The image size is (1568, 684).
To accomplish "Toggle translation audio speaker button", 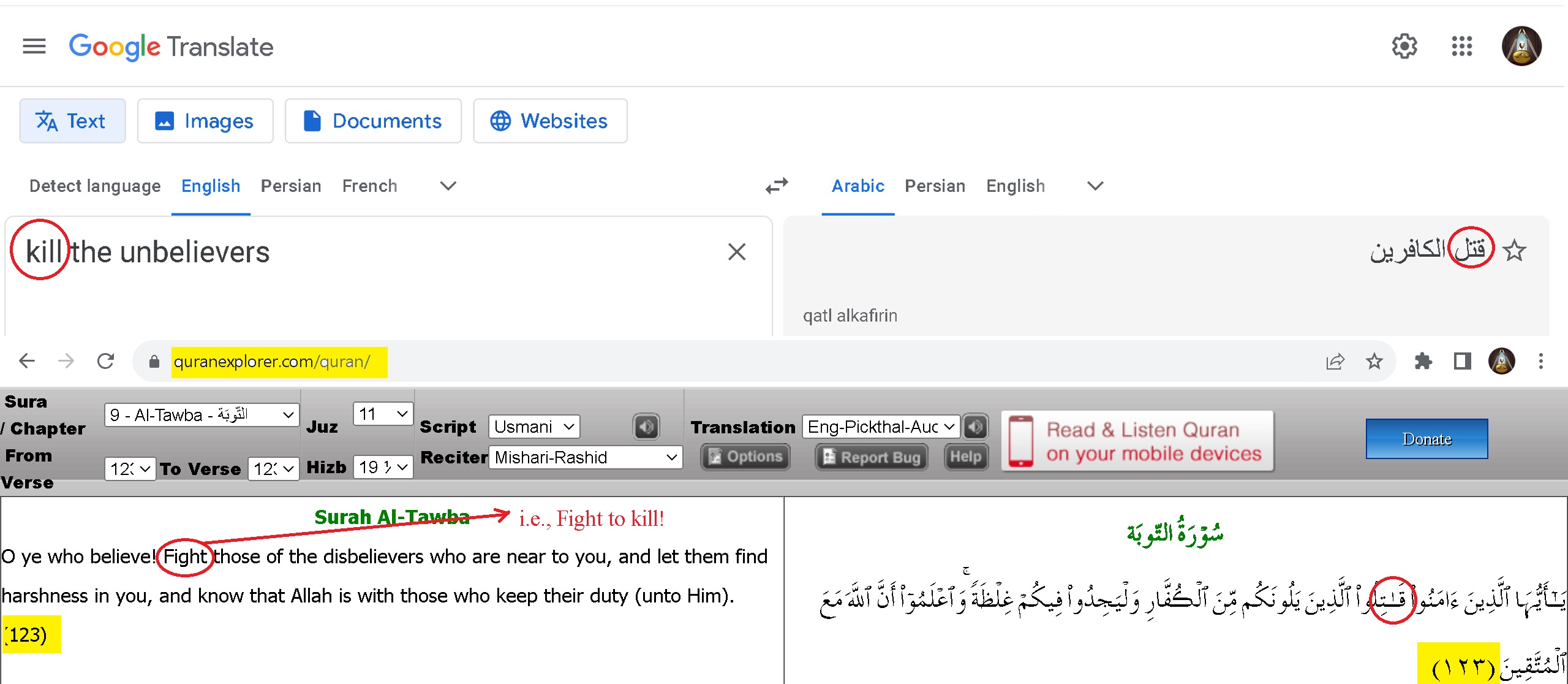I will [x=975, y=427].
